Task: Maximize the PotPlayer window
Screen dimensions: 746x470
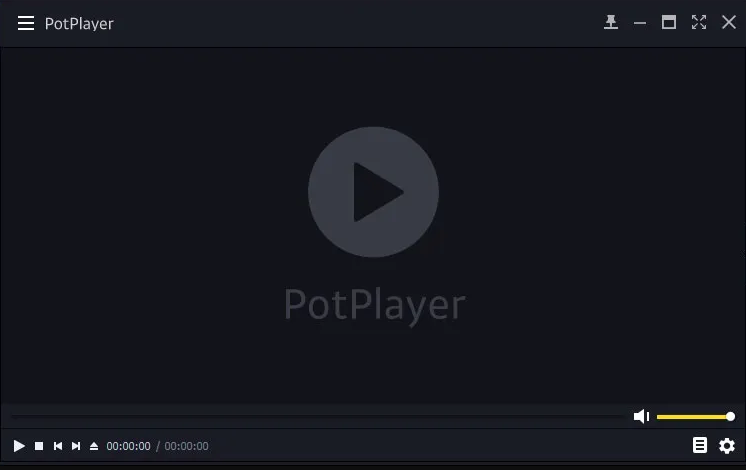Action: 669,22
